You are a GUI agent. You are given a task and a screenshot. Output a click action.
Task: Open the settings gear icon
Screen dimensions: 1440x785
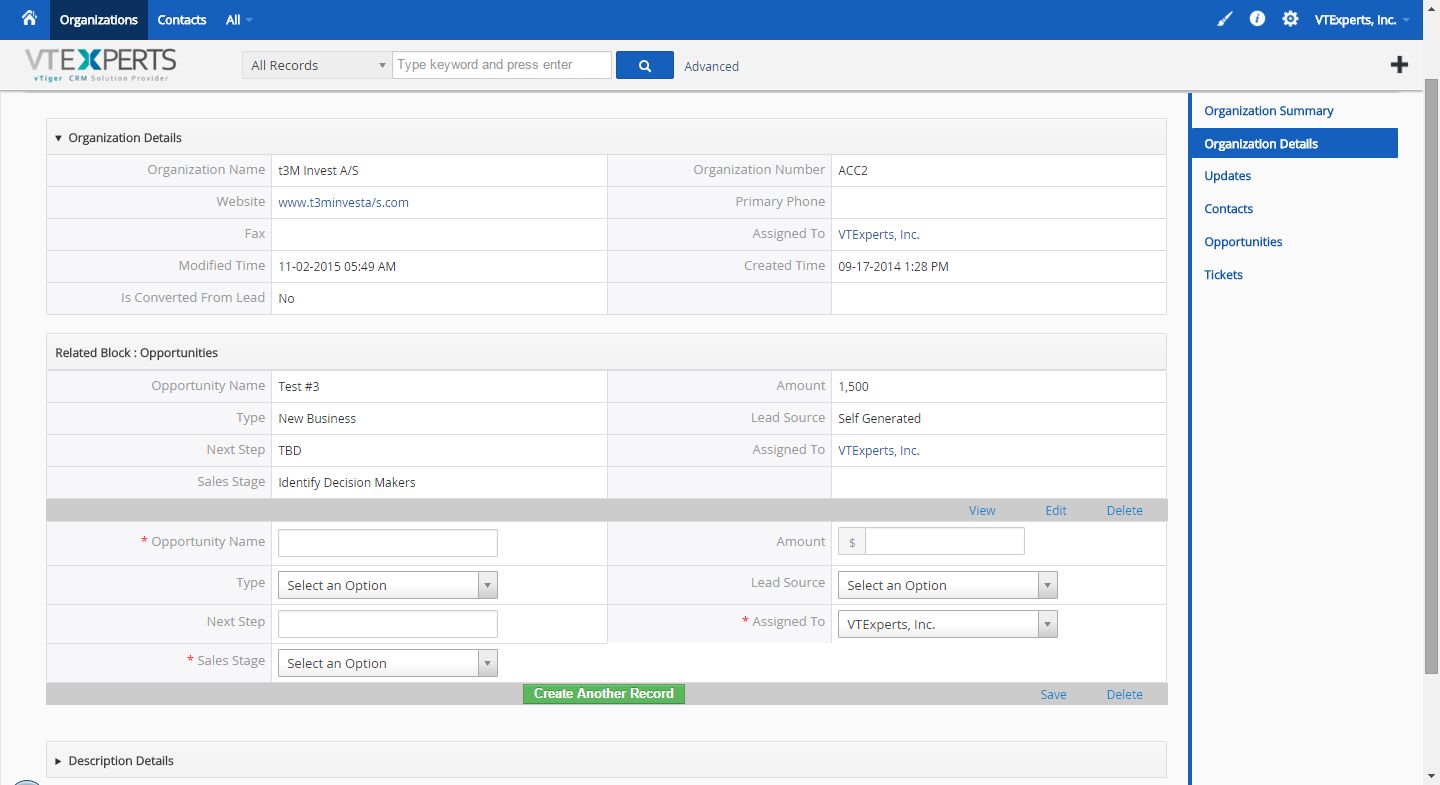point(1291,19)
